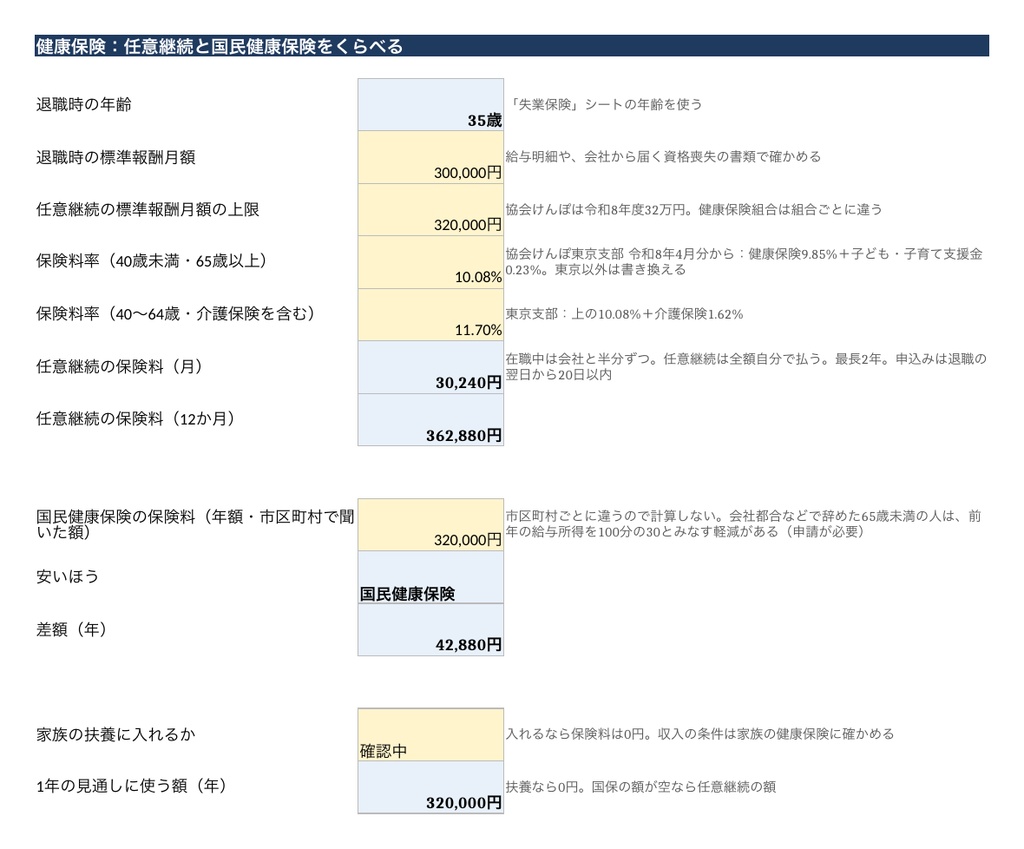The height and width of the screenshot is (849, 1024).
Task: Click the label 任意継続の保険料（月）
Action: point(120,366)
